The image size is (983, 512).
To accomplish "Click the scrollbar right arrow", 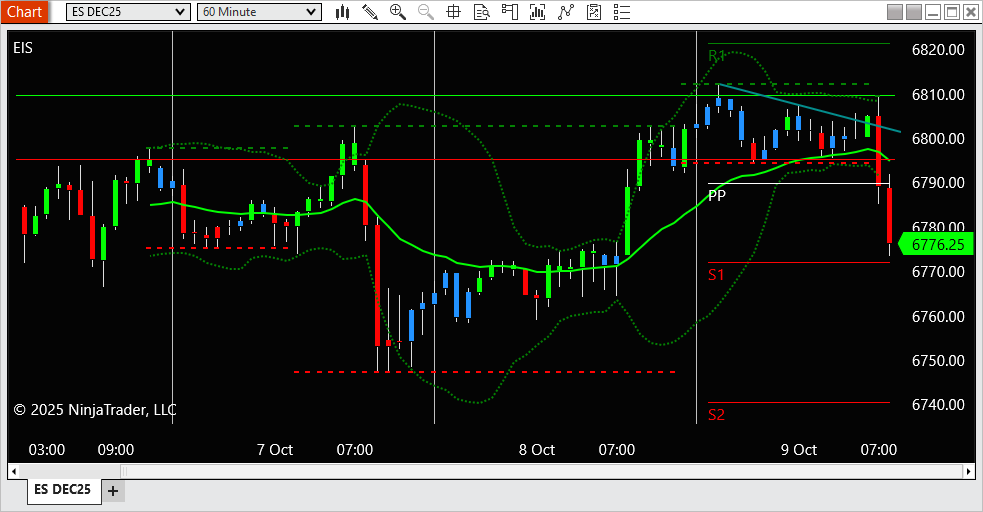I will pyautogui.click(x=969, y=471).
